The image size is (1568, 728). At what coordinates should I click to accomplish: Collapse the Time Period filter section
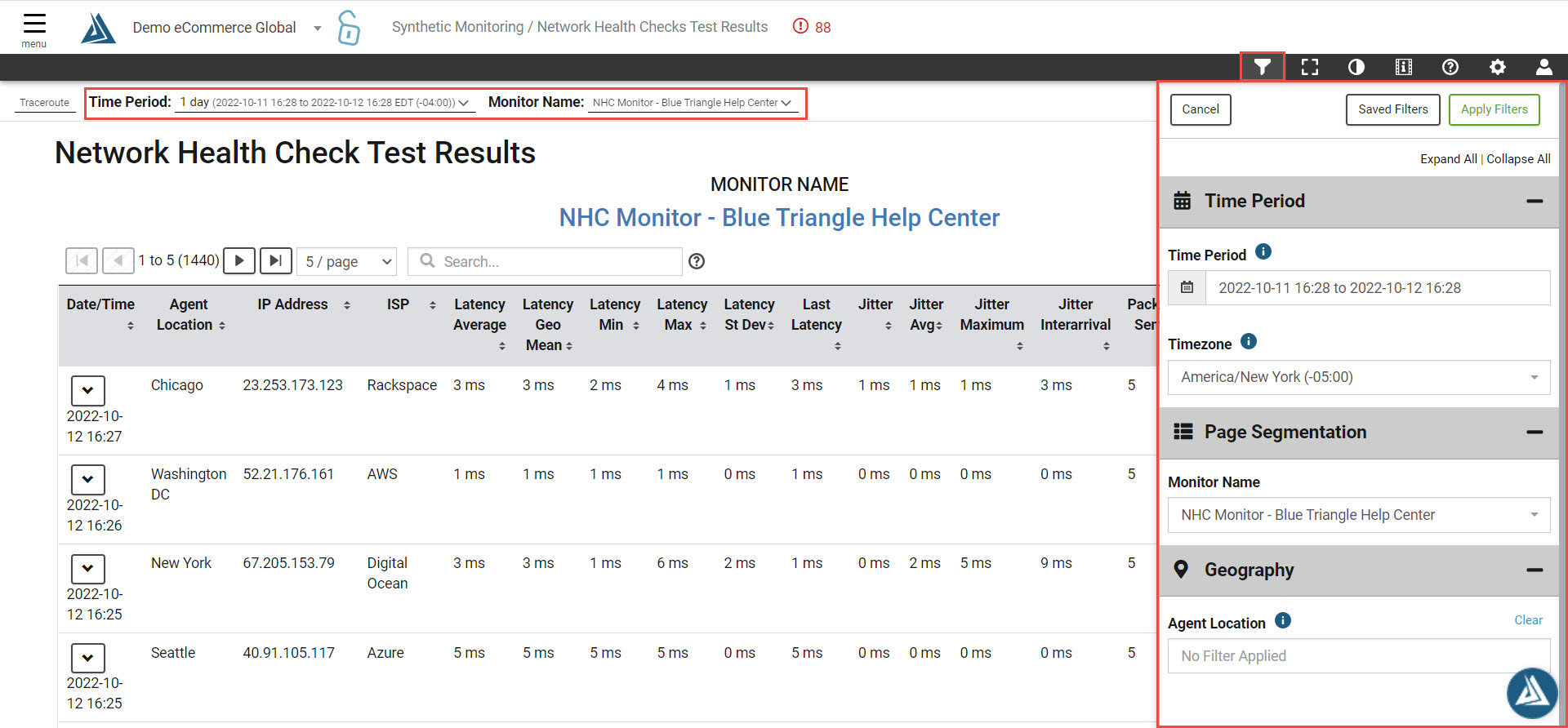click(1535, 202)
